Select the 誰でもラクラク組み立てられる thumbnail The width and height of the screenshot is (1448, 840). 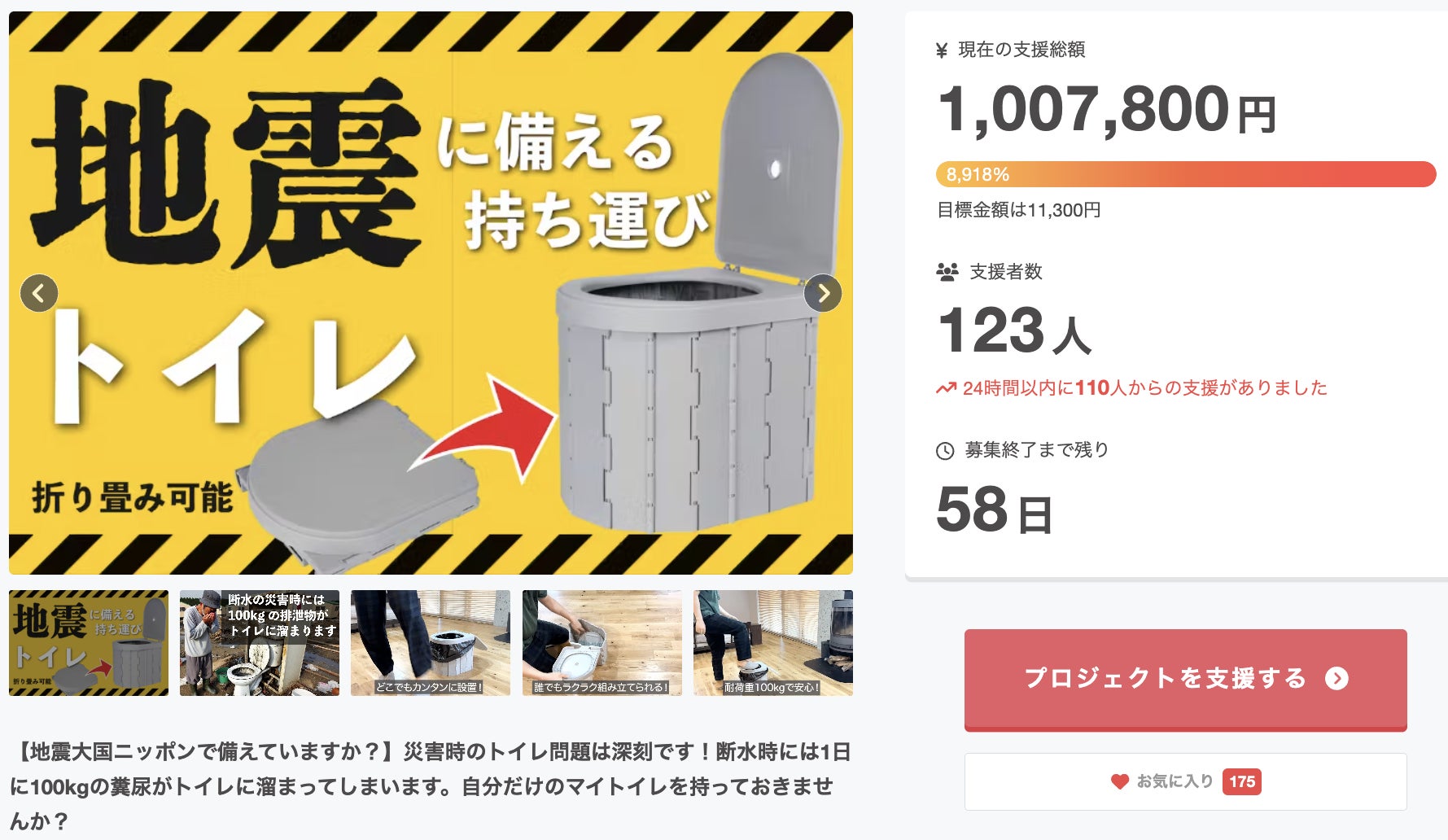602,643
